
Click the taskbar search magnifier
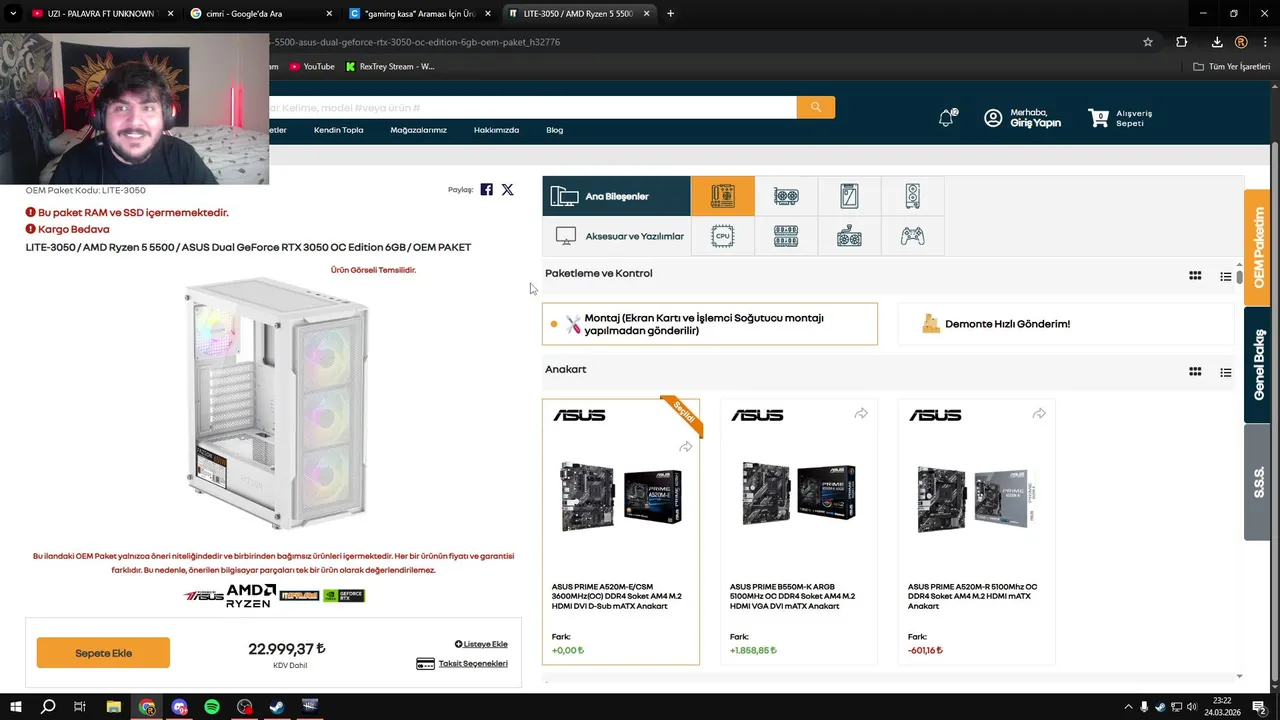point(47,707)
